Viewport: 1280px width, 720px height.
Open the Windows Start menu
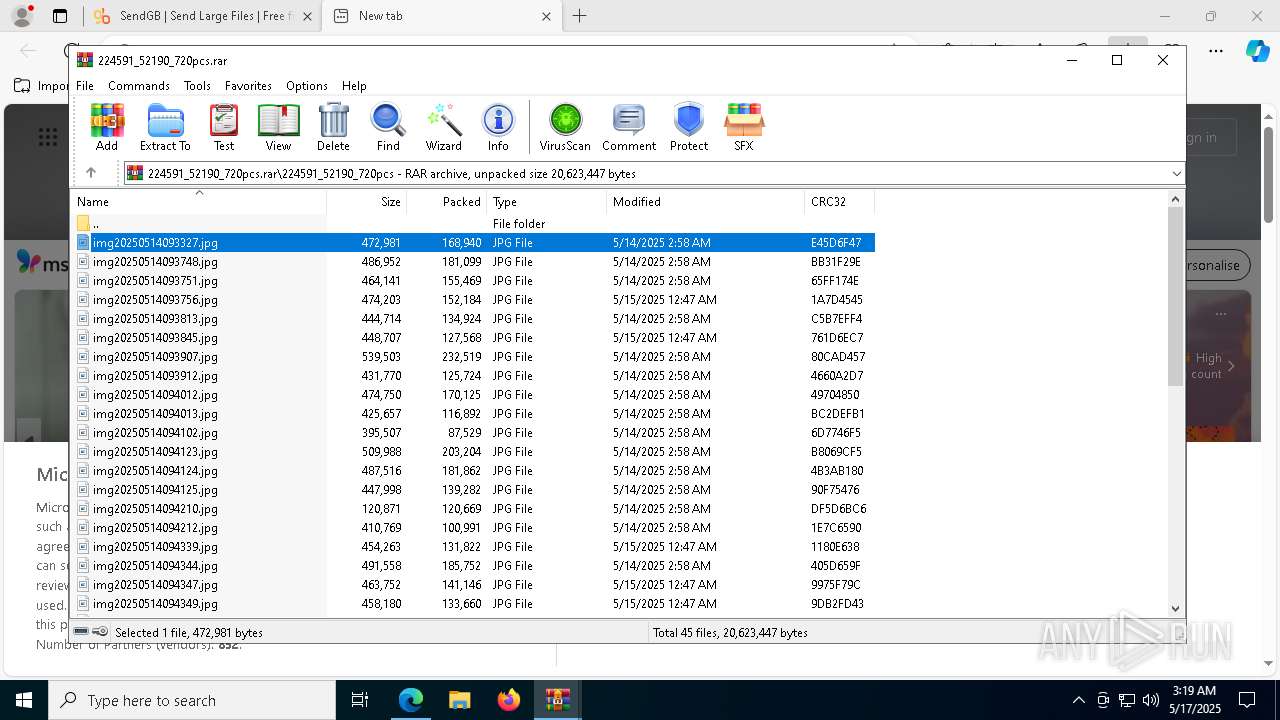coord(24,700)
